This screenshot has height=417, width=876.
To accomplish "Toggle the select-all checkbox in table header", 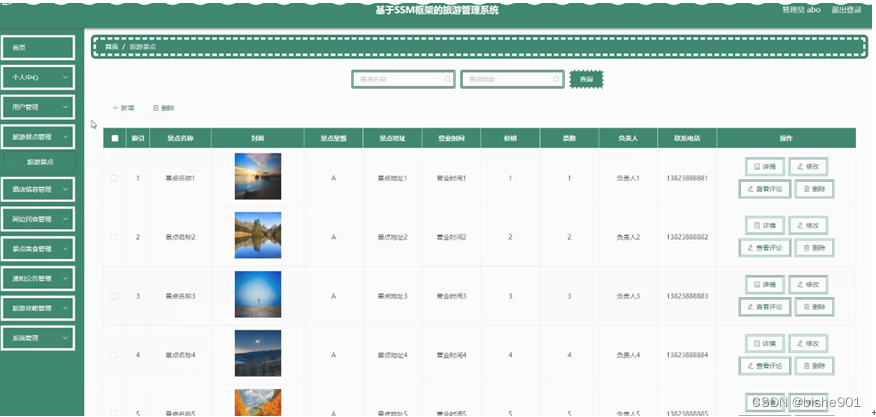I will [115, 138].
